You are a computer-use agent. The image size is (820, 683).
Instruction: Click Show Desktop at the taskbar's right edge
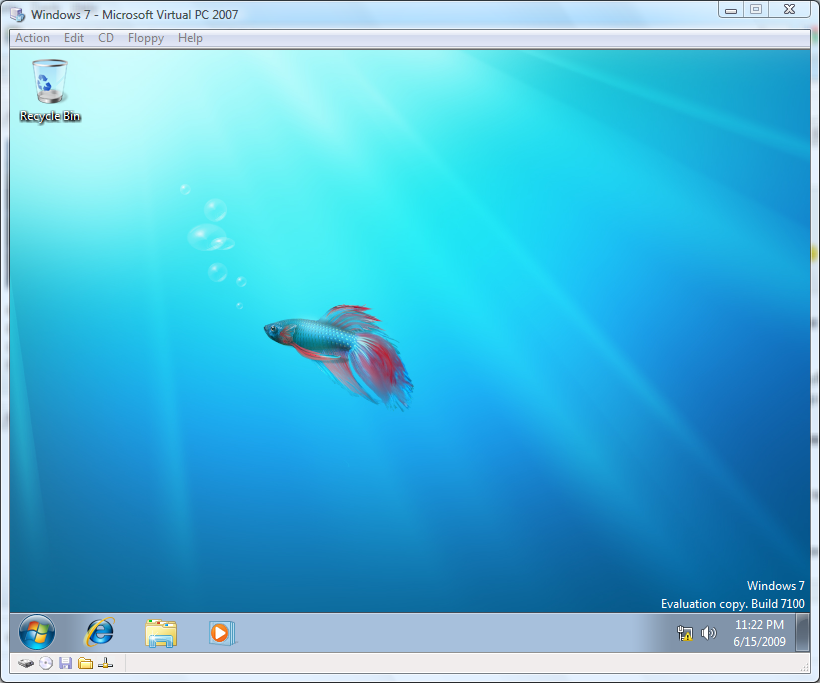point(801,632)
